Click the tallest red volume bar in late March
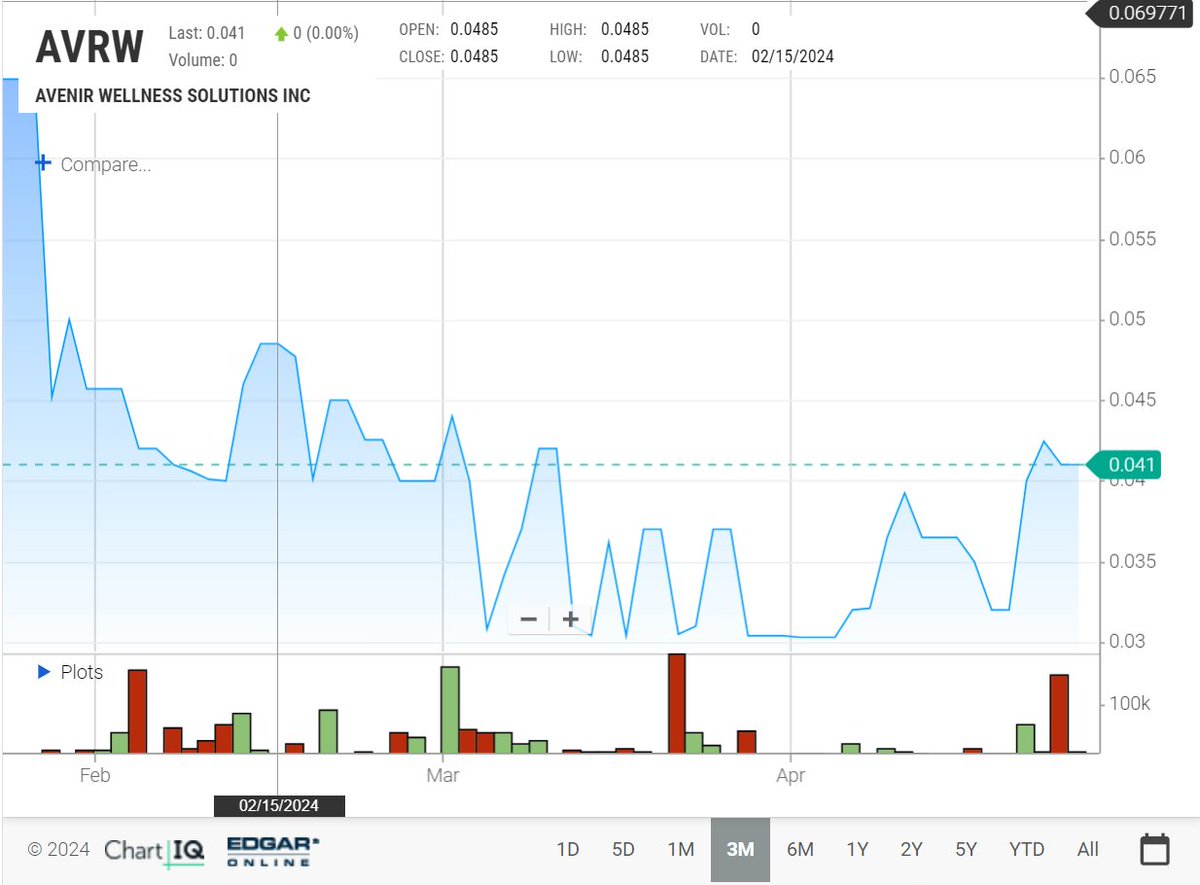The width and height of the screenshot is (1200, 885). tap(677, 703)
